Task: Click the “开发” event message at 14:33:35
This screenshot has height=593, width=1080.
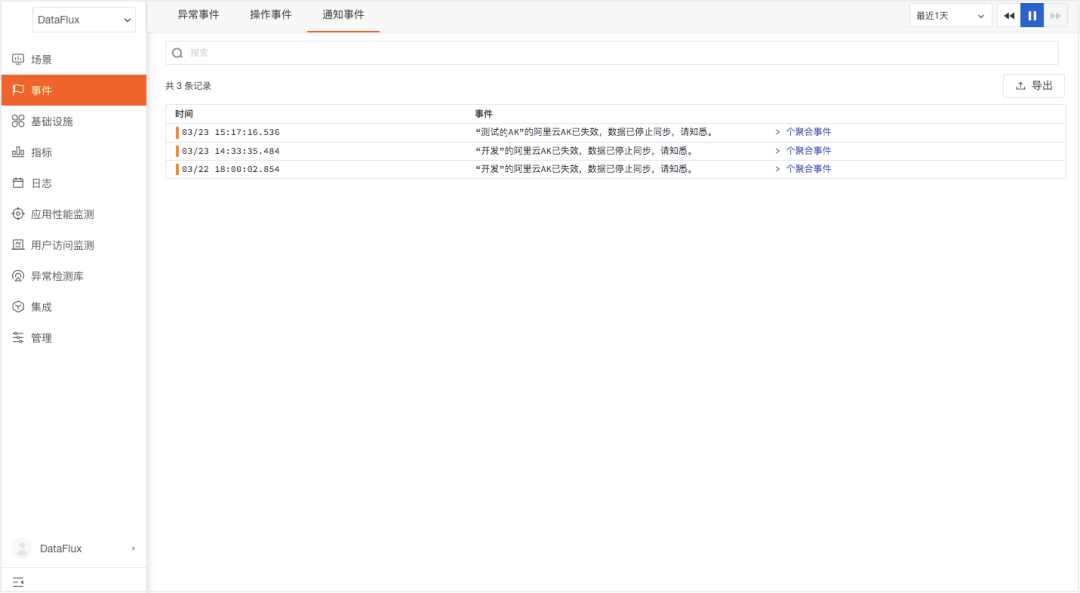Action: (585, 151)
